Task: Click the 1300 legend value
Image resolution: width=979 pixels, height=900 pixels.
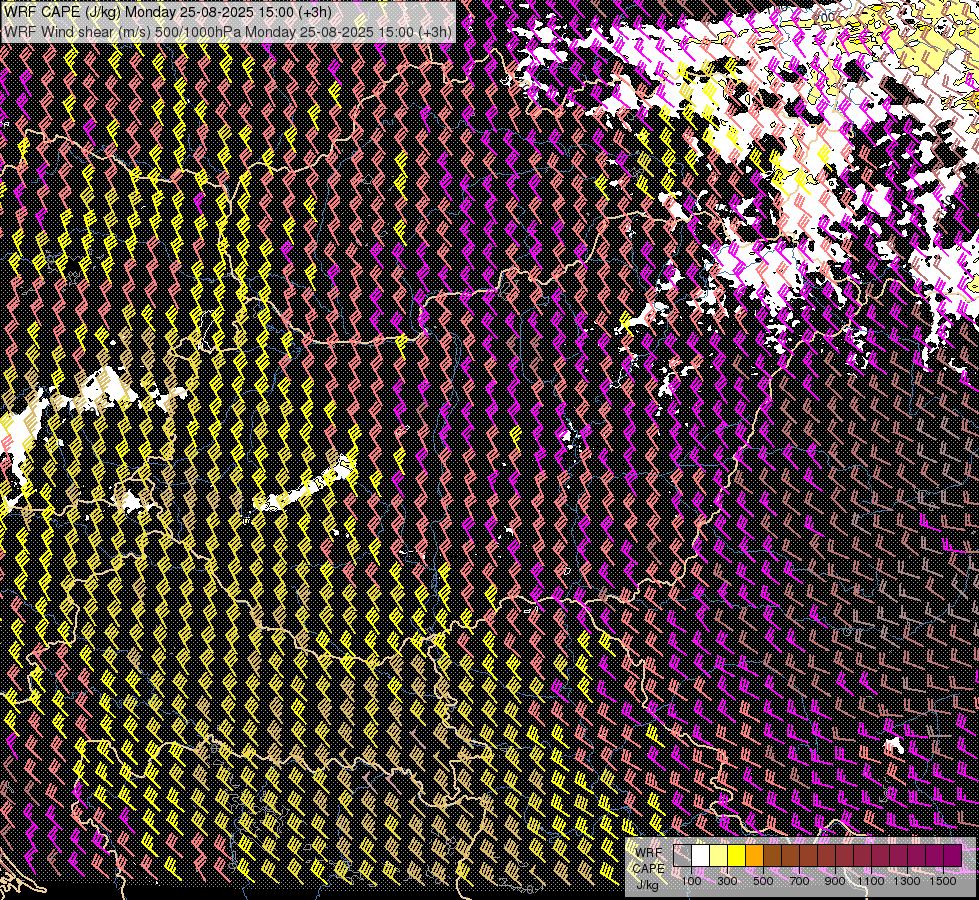Action: click(907, 881)
